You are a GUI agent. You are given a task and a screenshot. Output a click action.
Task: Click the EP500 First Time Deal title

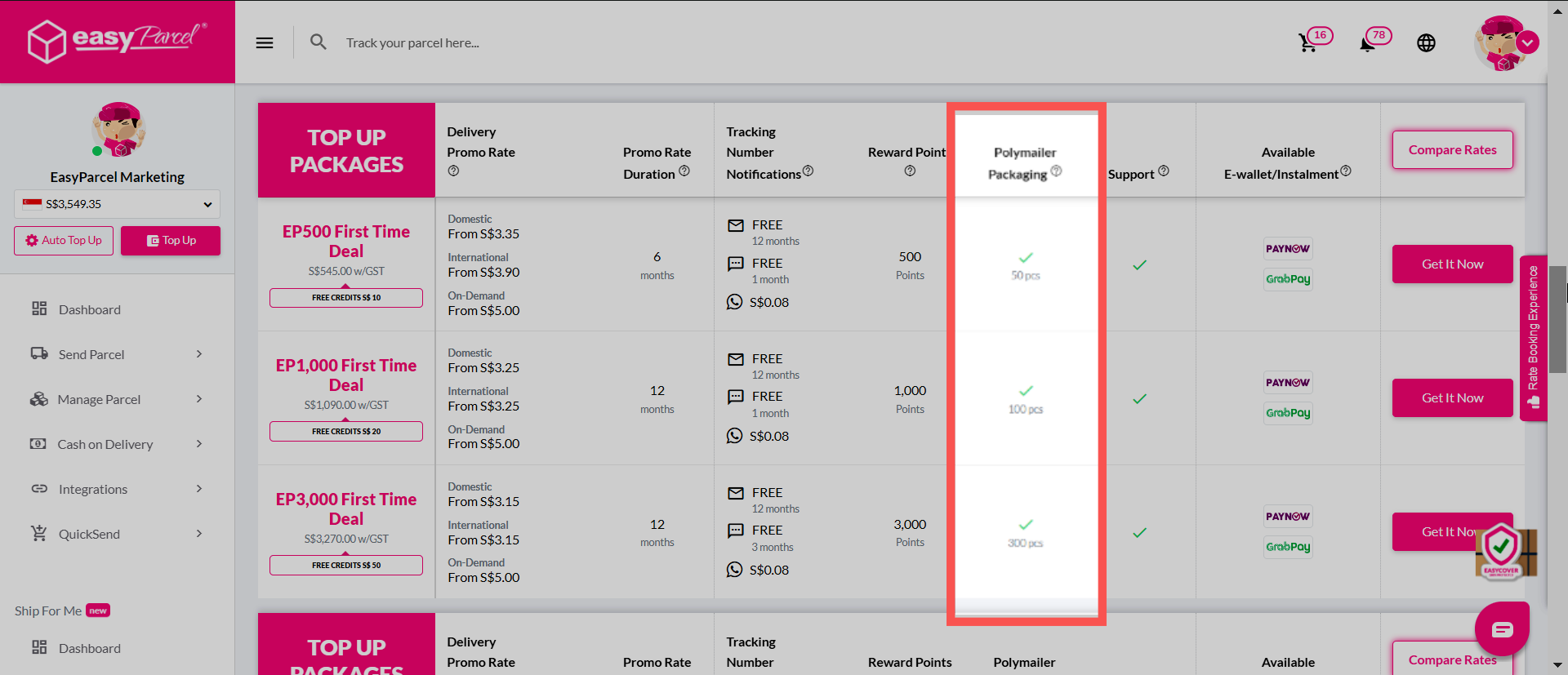(x=346, y=242)
